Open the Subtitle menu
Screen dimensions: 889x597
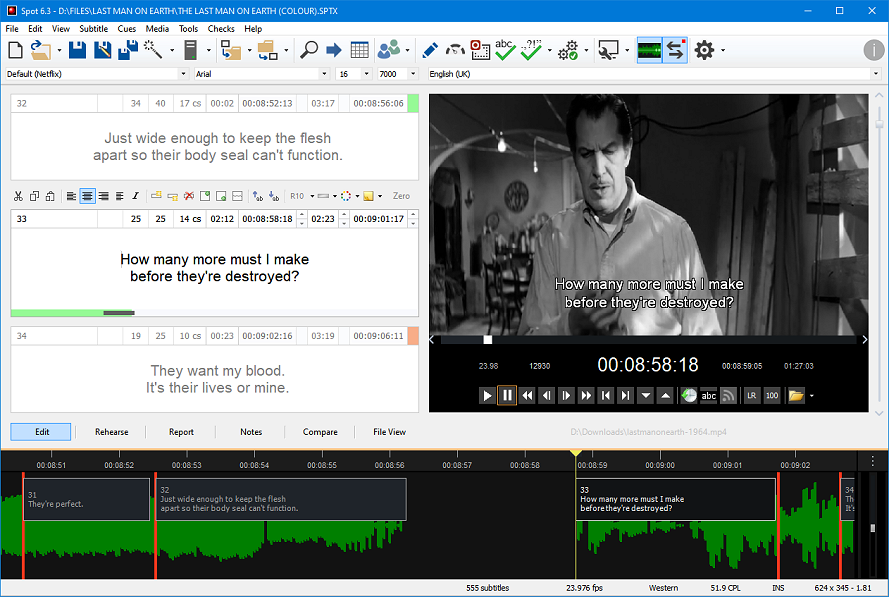(94, 28)
